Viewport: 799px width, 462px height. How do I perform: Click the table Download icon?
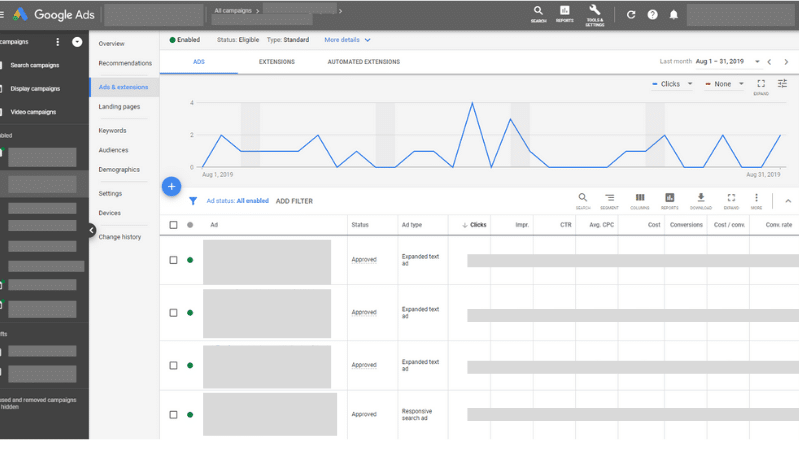click(x=701, y=201)
